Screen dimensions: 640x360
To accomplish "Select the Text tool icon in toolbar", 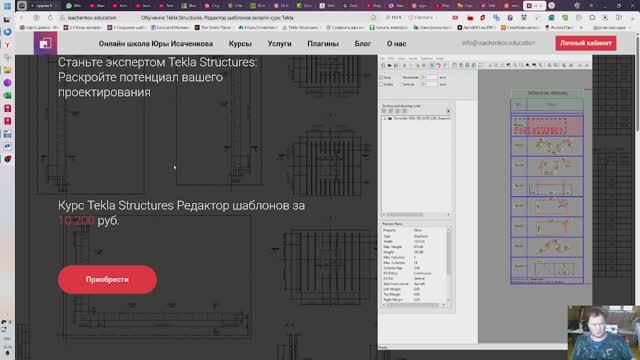I will coord(404,65).
